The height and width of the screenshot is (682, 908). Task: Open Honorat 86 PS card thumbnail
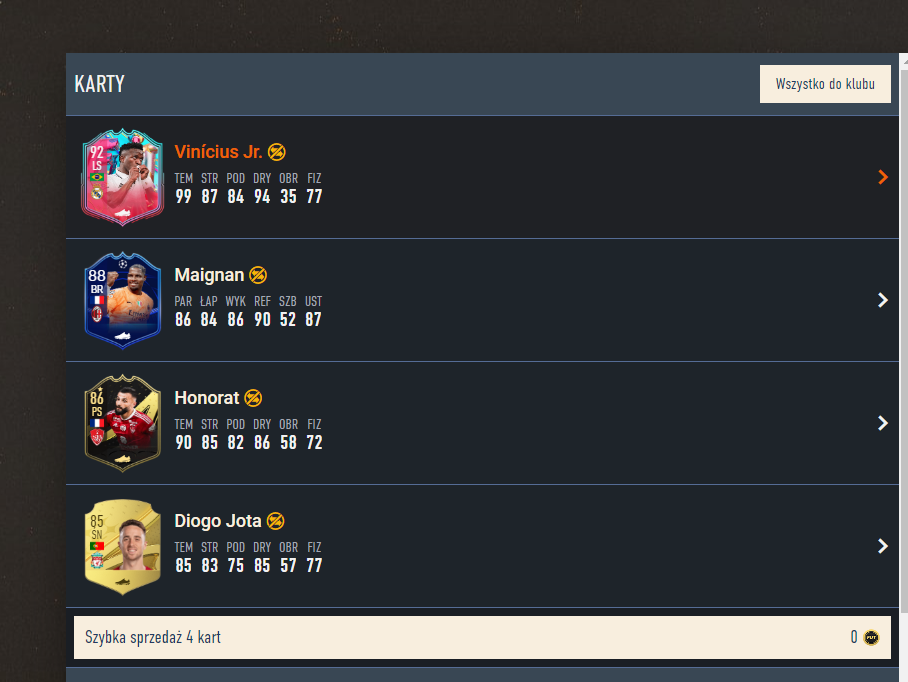tap(122, 423)
